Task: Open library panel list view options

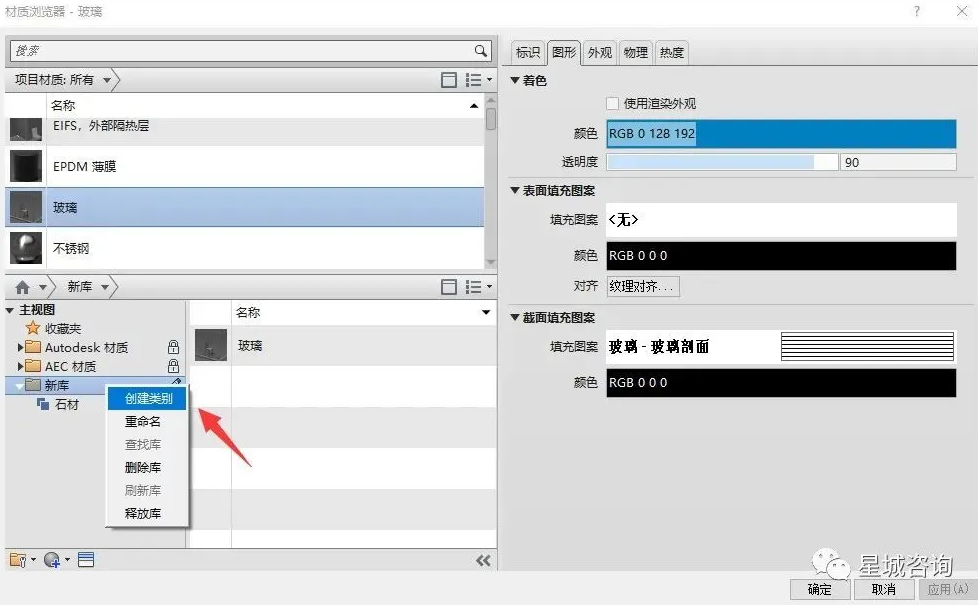Action: point(479,287)
